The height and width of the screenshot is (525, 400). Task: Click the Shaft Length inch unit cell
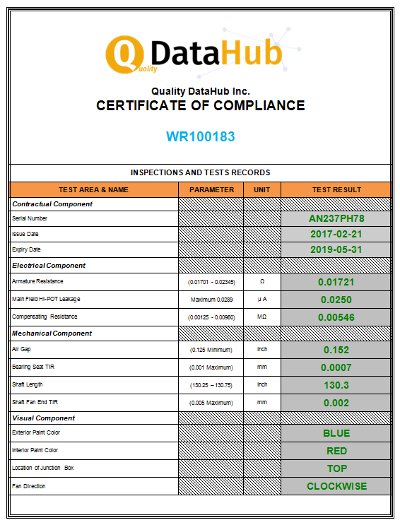[x=262, y=384]
